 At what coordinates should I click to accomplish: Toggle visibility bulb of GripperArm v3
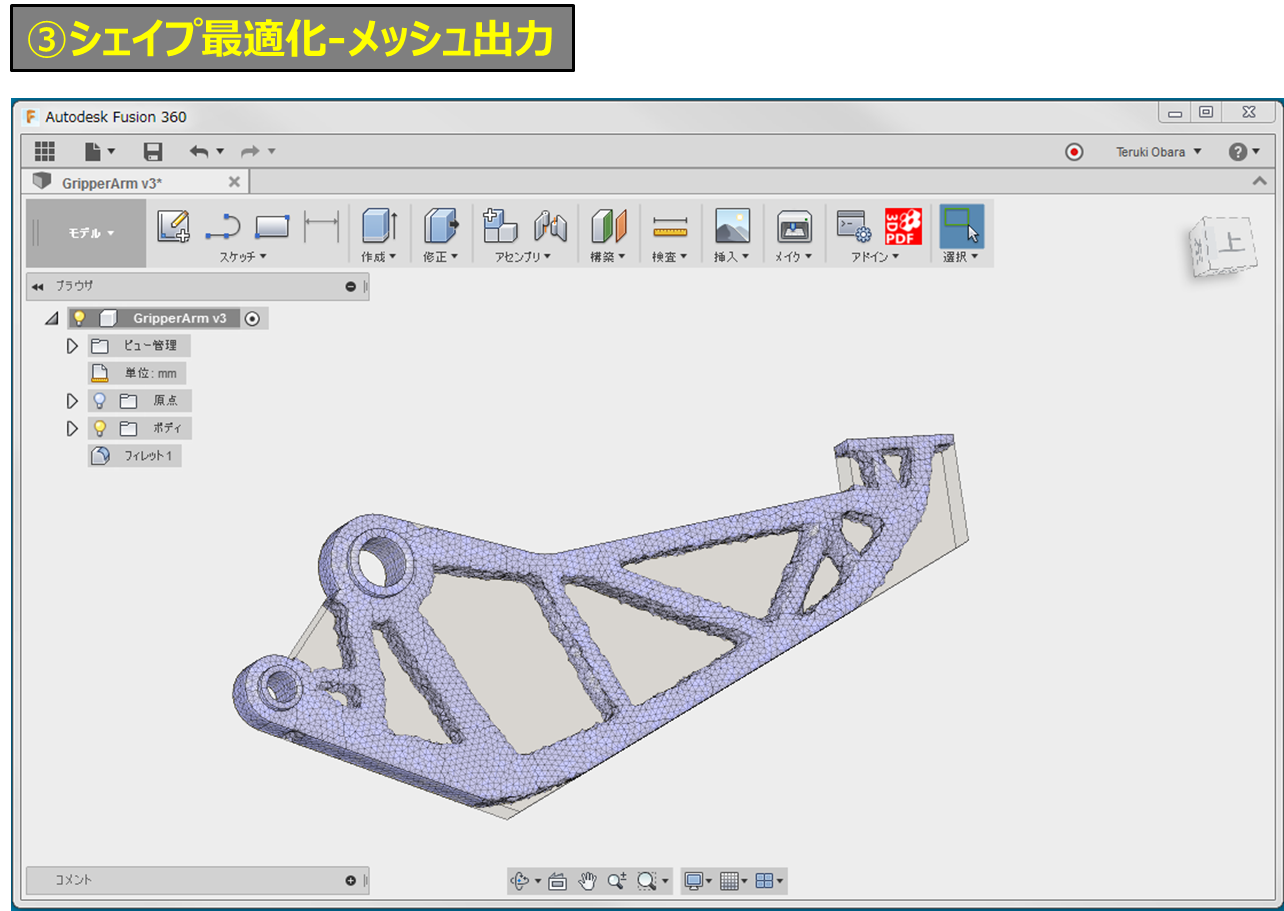tap(80, 319)
